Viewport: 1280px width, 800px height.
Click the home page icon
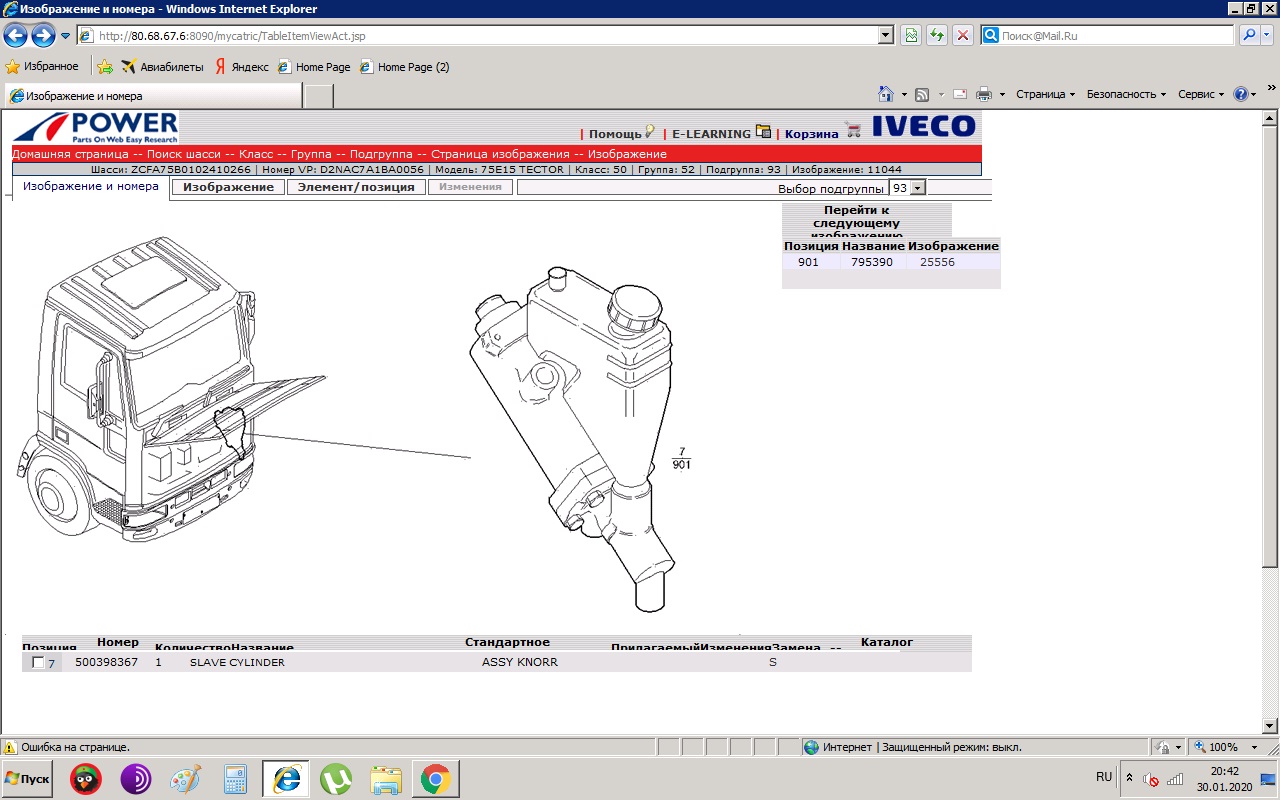(886, 94)
